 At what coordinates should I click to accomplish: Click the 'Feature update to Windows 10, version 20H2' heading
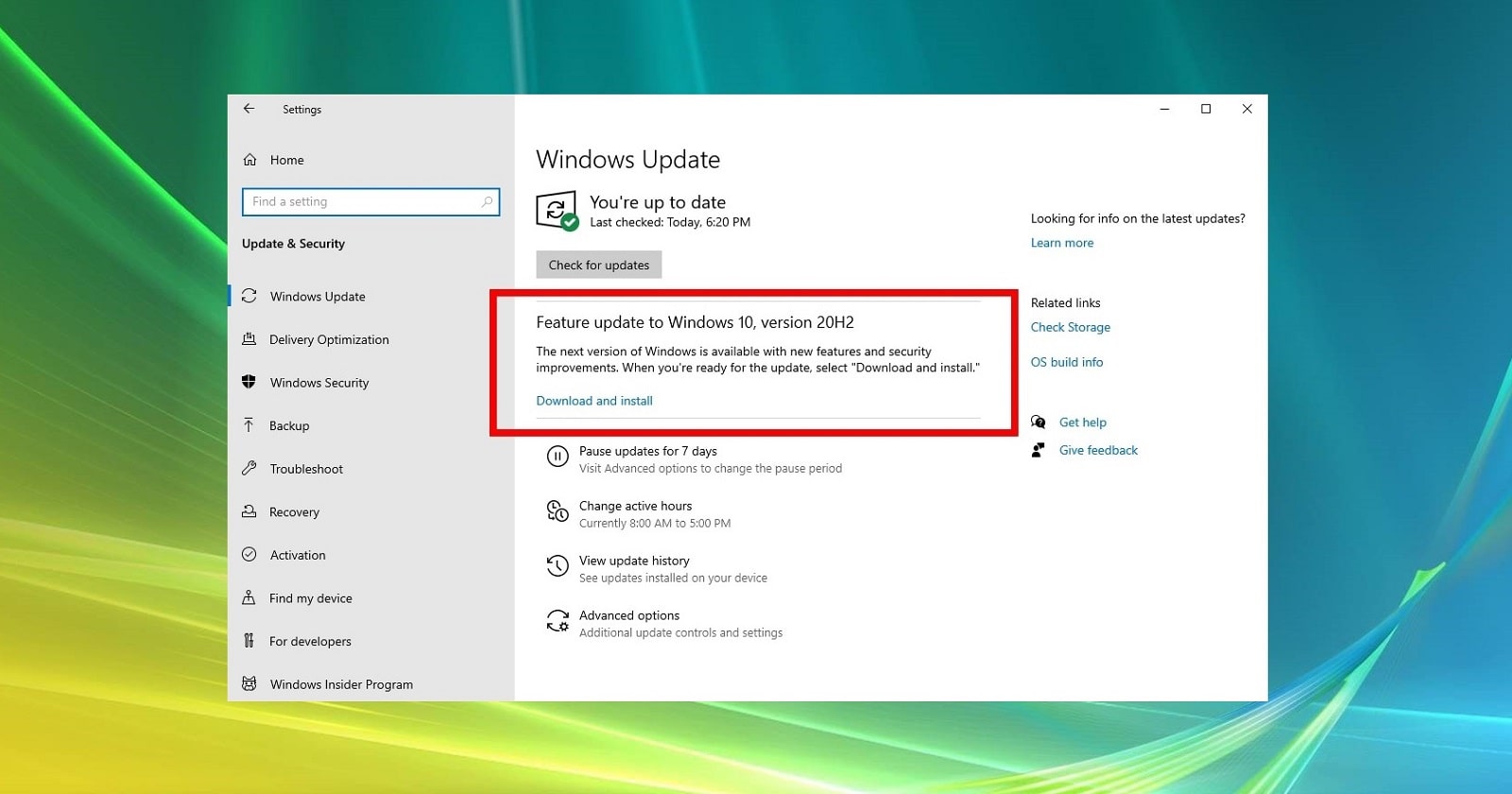[695, 322]
